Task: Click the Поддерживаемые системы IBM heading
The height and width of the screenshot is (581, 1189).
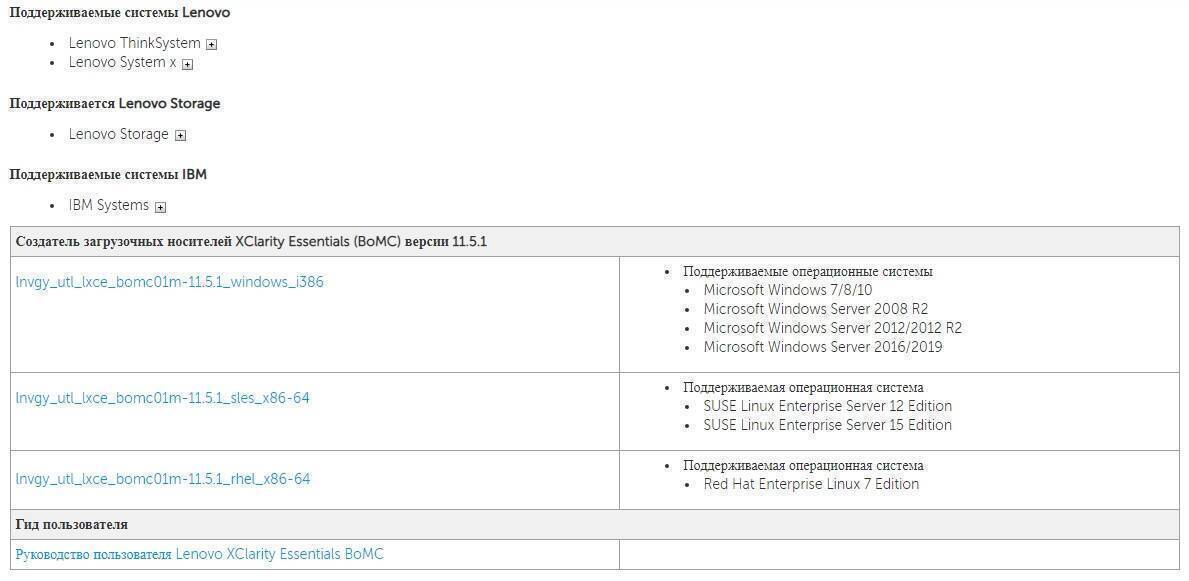Action: [108, 174]
